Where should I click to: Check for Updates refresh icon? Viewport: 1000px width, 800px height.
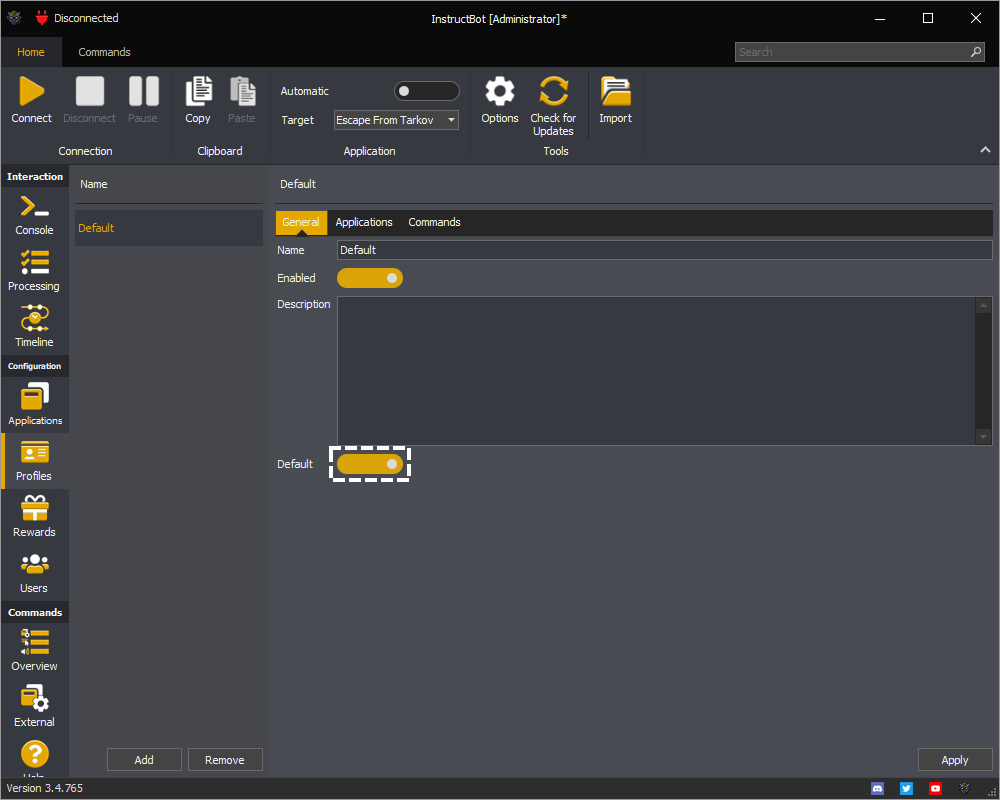click(x=553, y=91)
